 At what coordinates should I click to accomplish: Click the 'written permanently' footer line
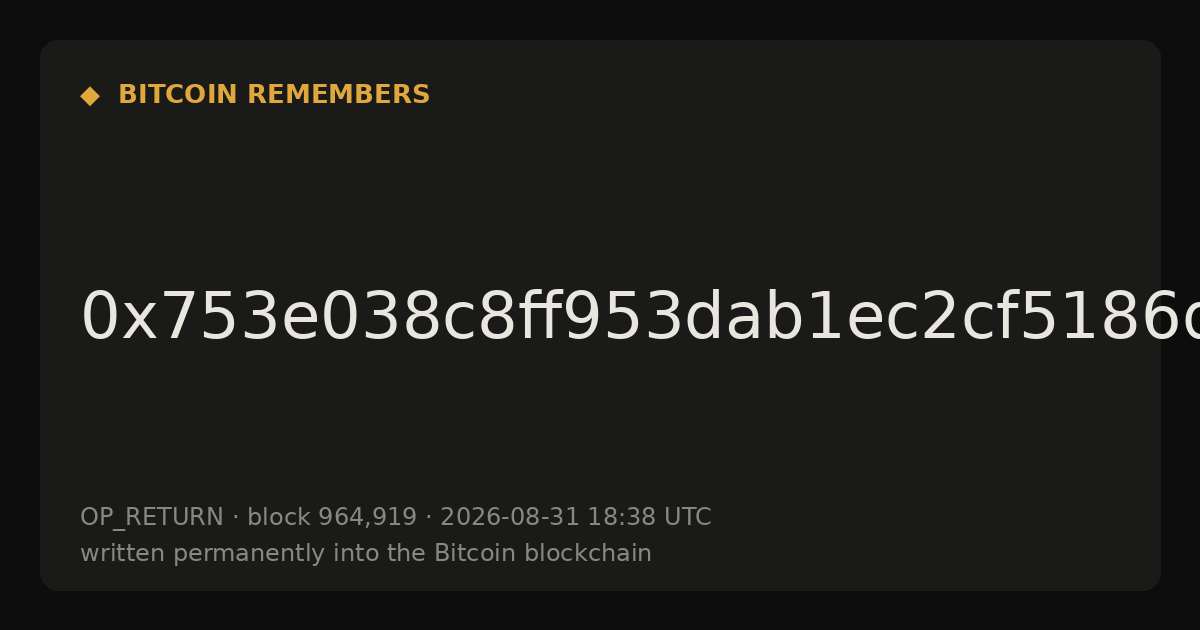(x=366, y=554)
